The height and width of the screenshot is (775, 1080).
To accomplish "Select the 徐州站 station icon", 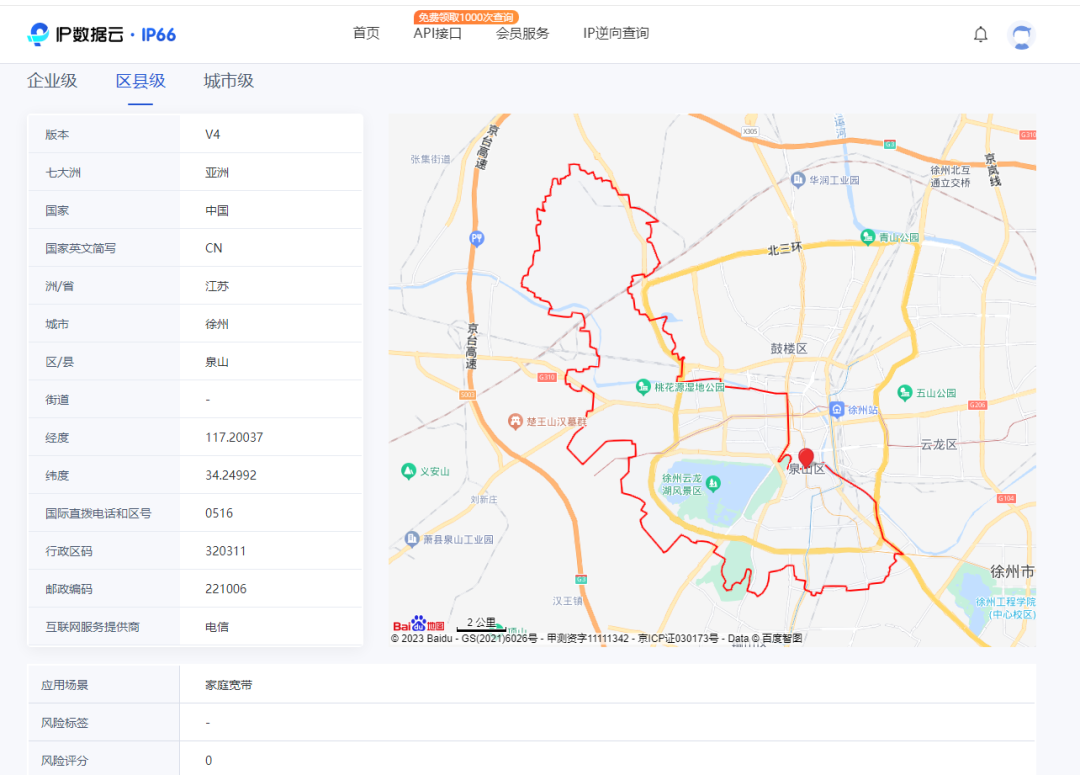I will [836, 409].
